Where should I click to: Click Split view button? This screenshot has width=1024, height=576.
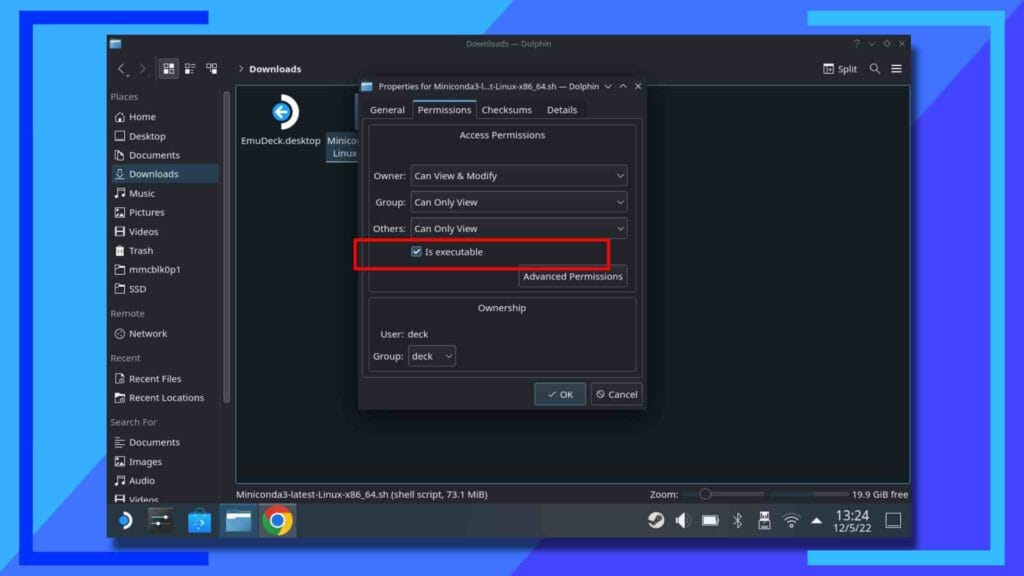pos(840,69)
